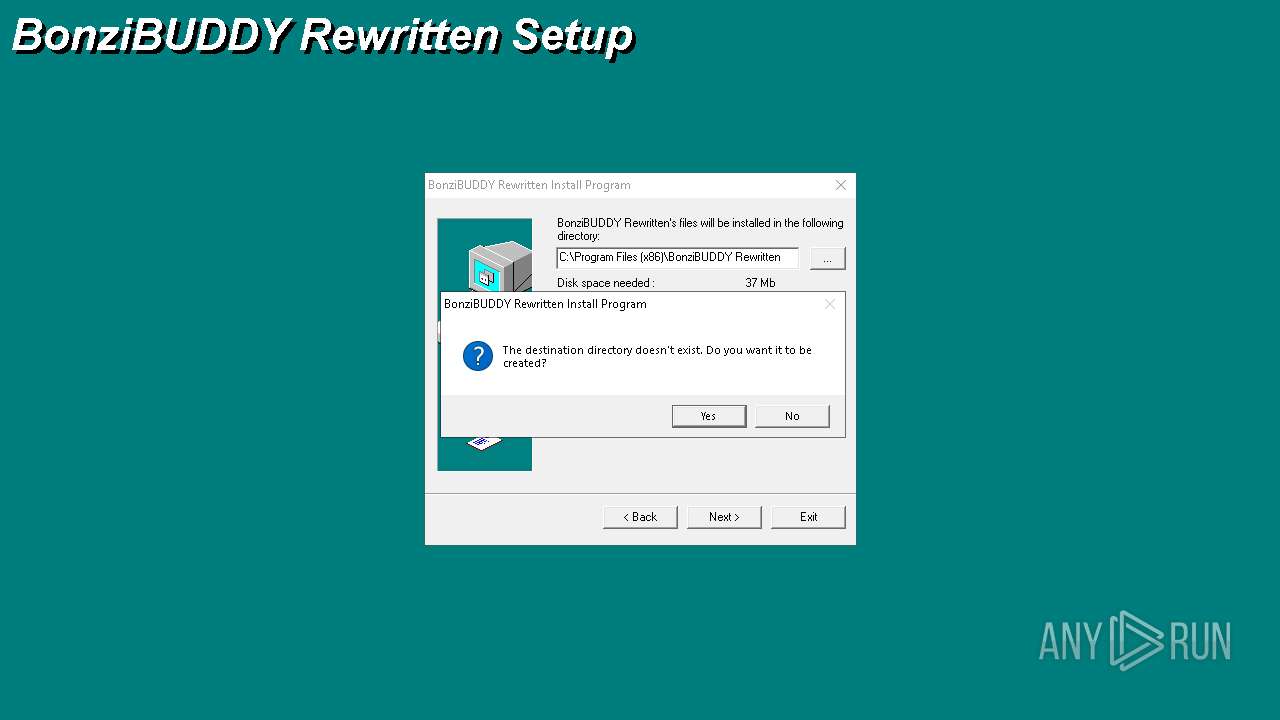Image resolution: width=1280 pixels, height=720 pixels.
Task: Click the destination directory doesn't exist message
Action: [x=657, y=357]
